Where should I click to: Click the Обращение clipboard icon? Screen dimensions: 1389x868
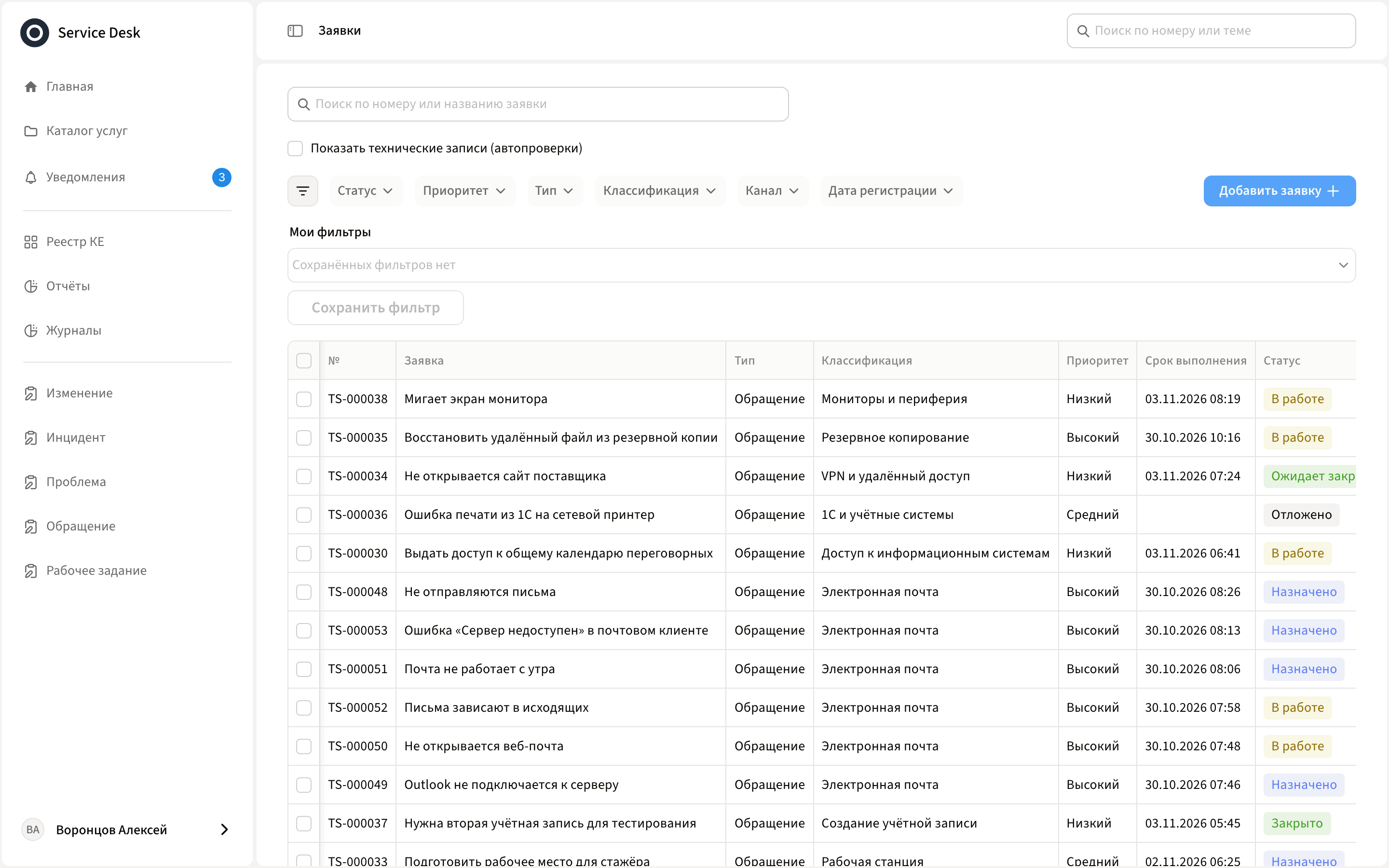pos(31,527)
